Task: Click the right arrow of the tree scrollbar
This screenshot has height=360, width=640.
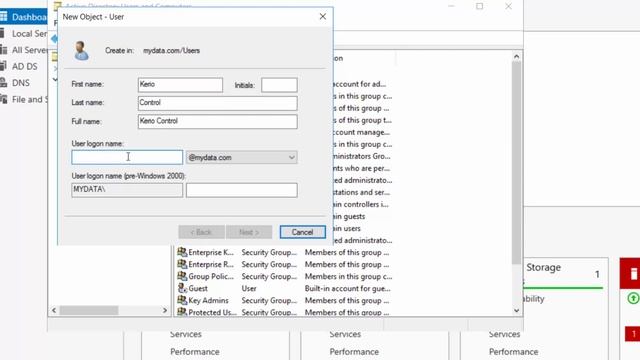Action: [165, 311]
